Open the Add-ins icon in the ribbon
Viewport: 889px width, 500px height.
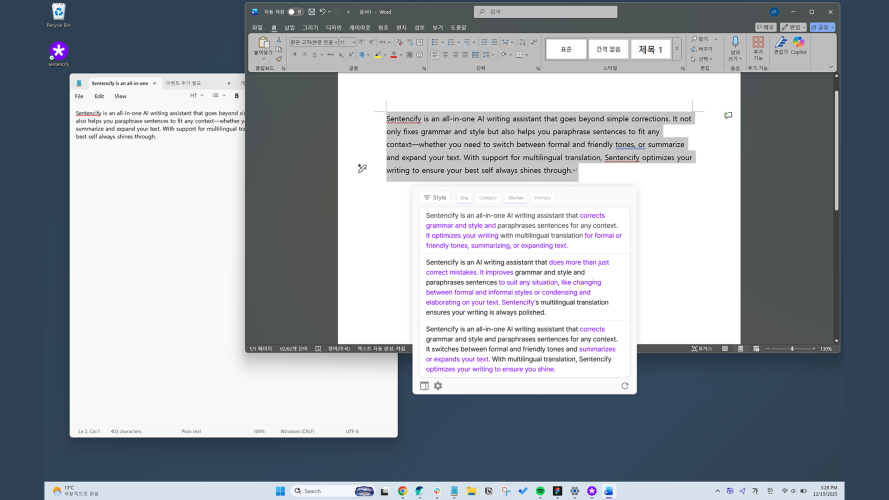pos(757,43)
